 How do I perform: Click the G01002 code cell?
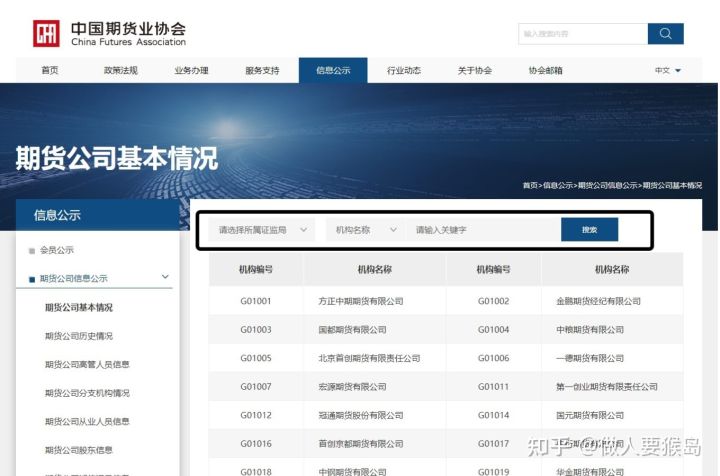[x=494, y=301]
